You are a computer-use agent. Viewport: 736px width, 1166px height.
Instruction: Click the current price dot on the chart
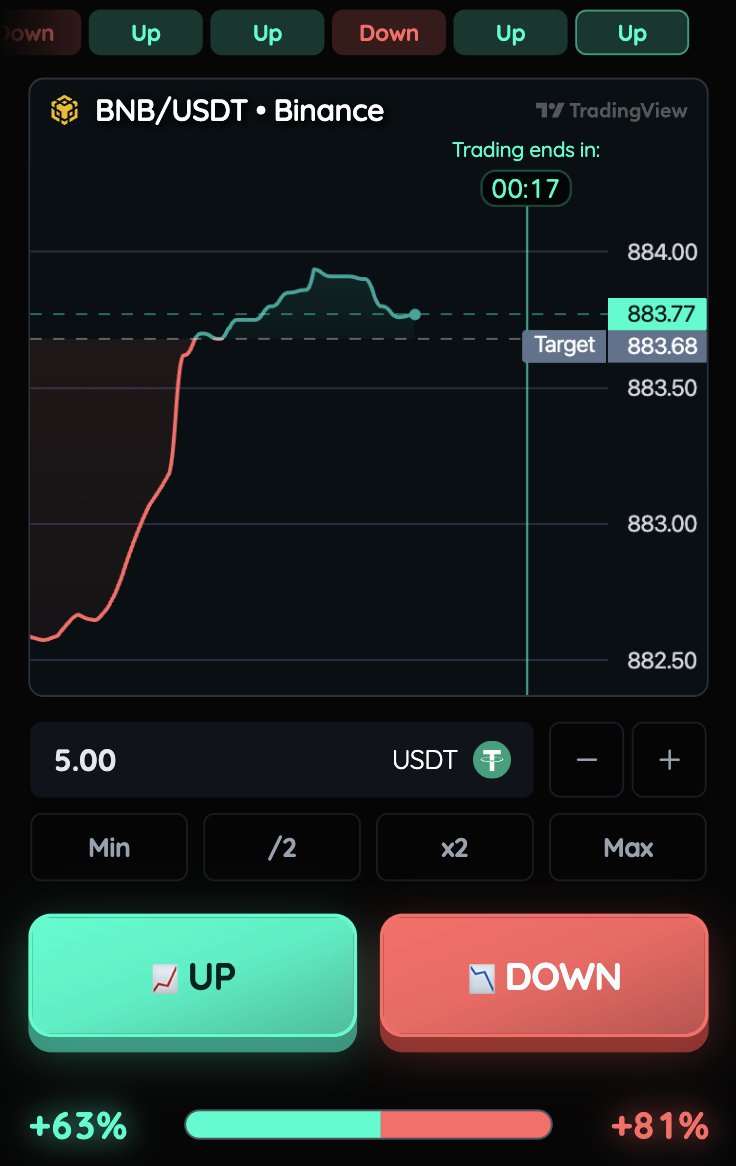pyautogui.click(x=415, y=315)
